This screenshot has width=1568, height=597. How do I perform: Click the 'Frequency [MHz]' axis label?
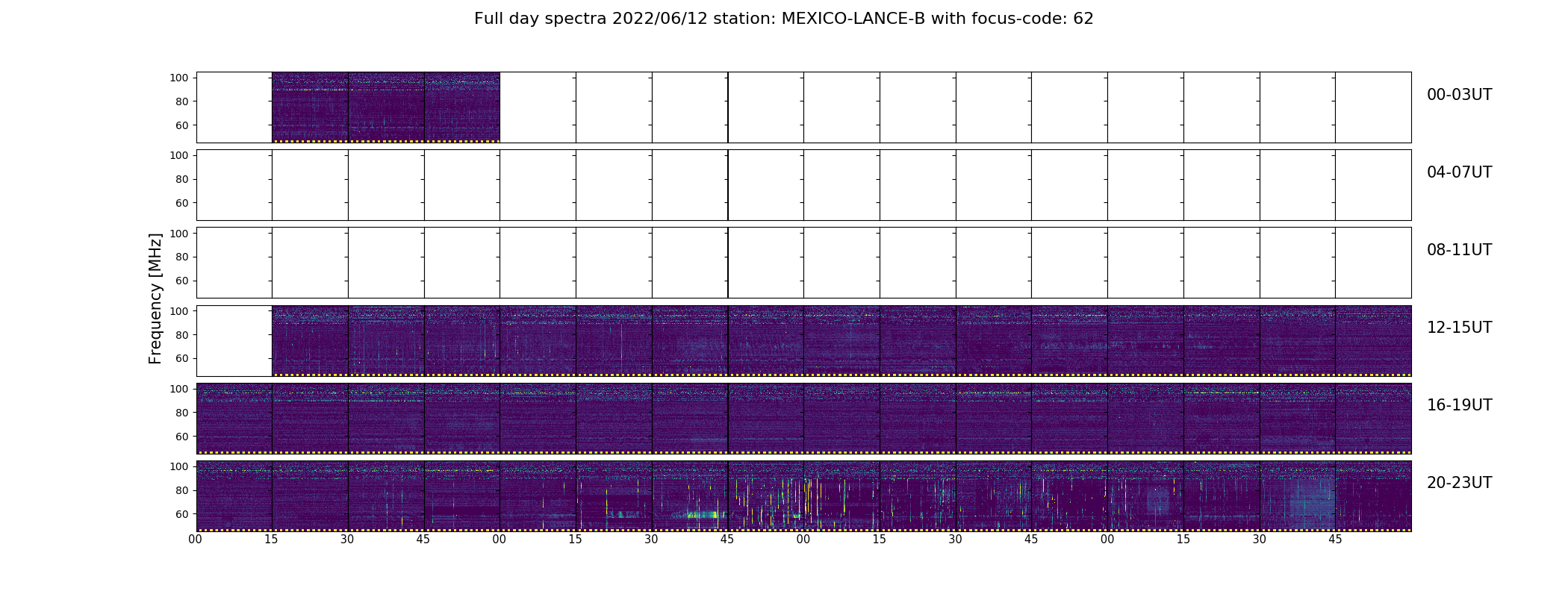pos(155,298)
